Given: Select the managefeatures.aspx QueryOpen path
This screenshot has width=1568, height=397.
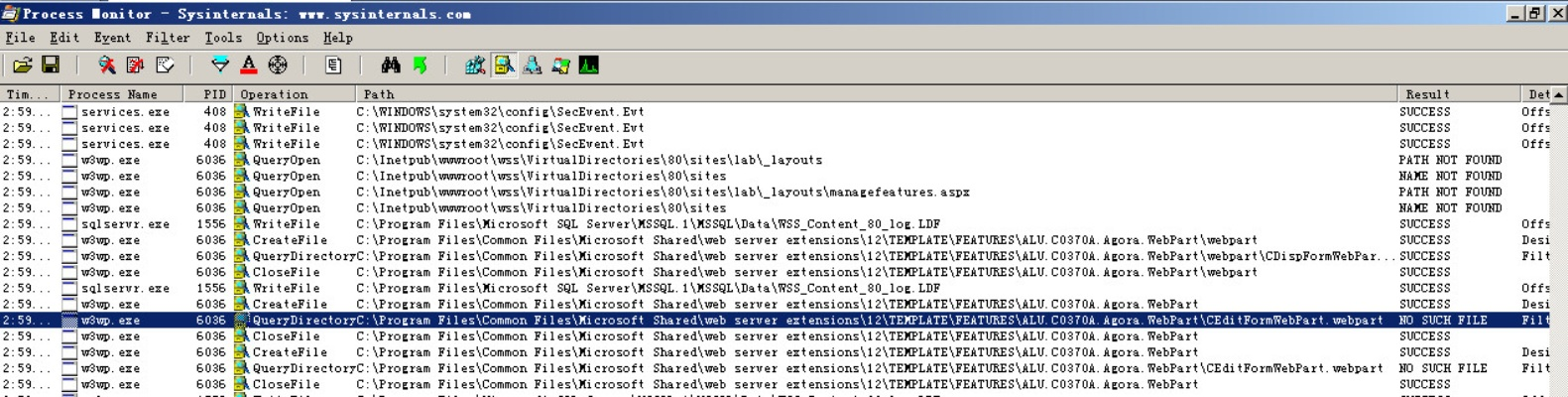Looking at the screenshot, I should point(663,192).
